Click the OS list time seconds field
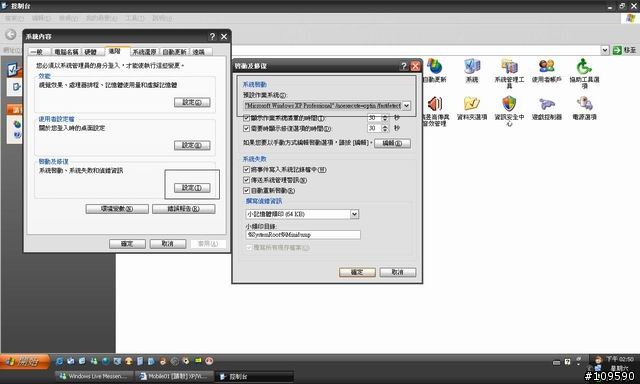640x384 pixels. (374, 118)
